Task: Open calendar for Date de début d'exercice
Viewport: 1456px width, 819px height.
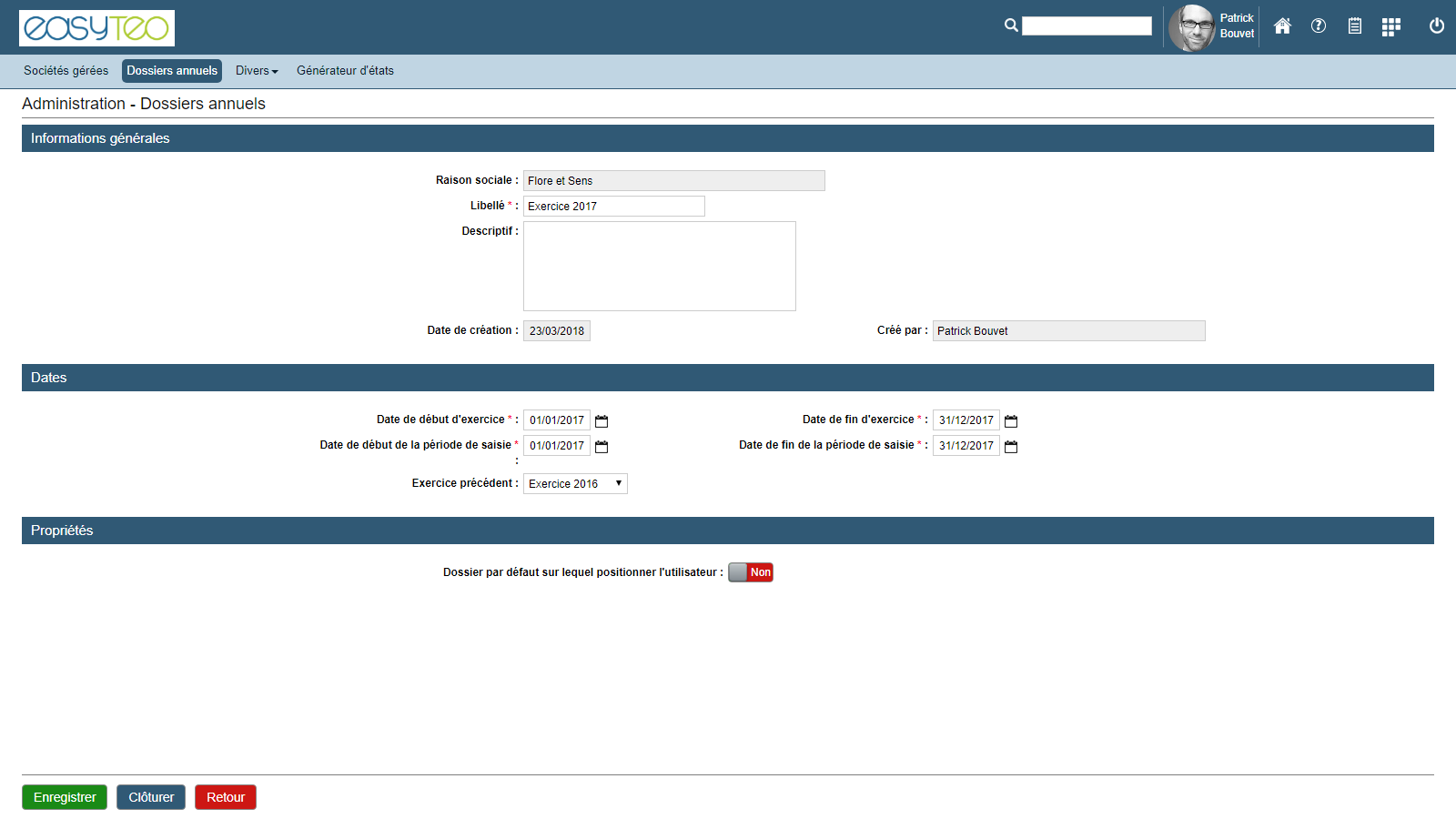Action: tap(602, 421)
